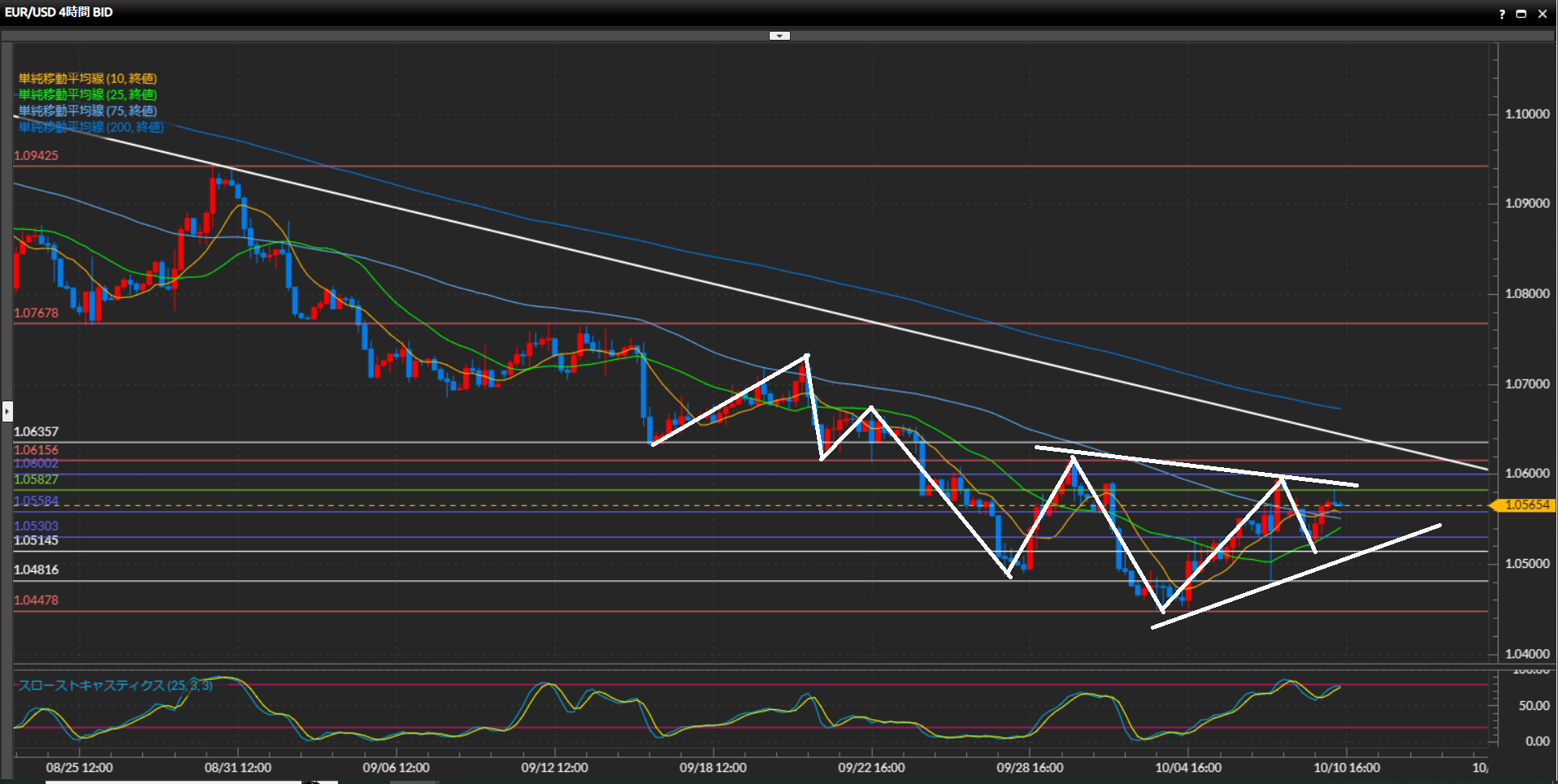Close the EUR/USD chart window

click(1542, 14)
